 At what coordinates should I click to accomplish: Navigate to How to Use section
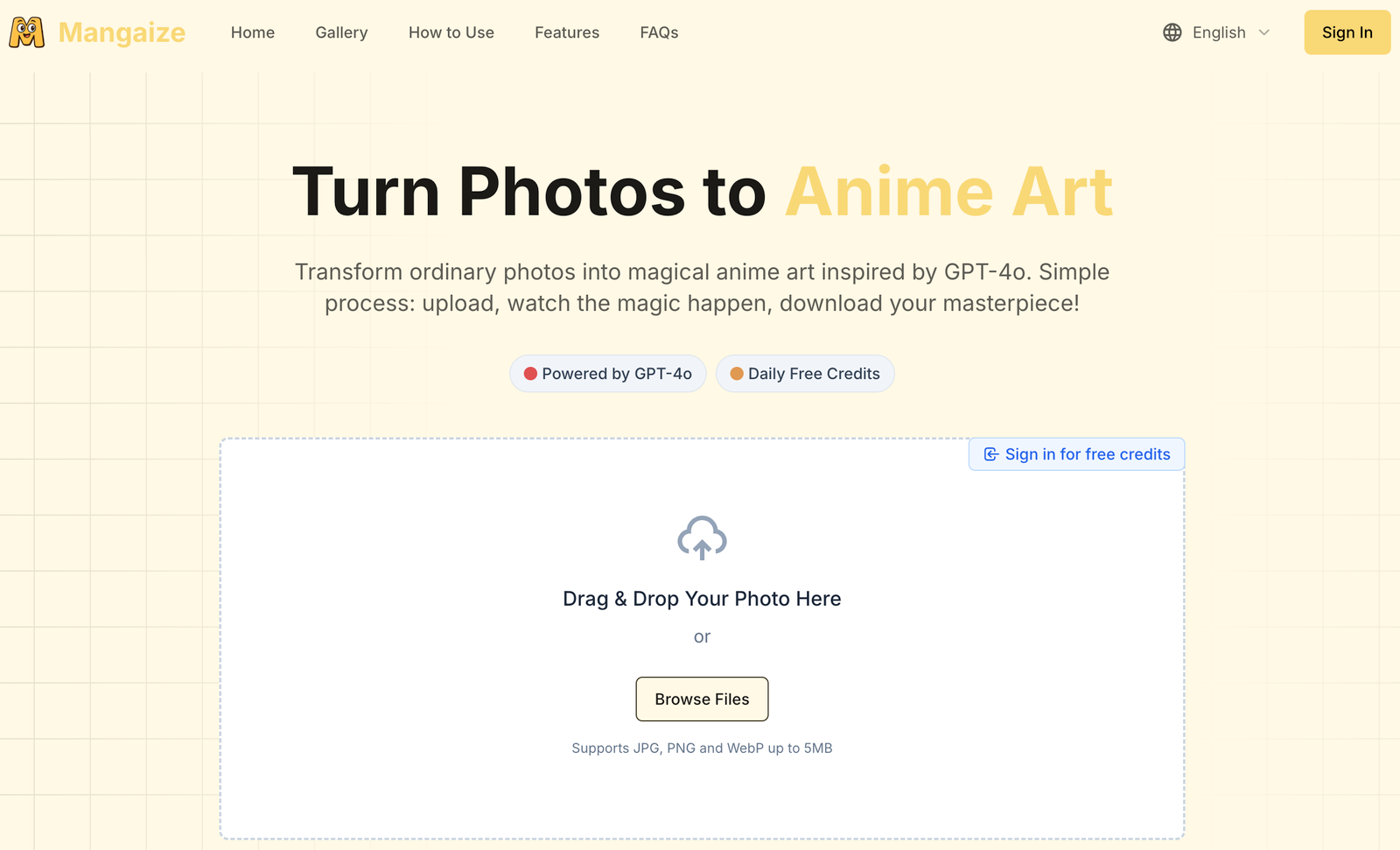point(451,32)
